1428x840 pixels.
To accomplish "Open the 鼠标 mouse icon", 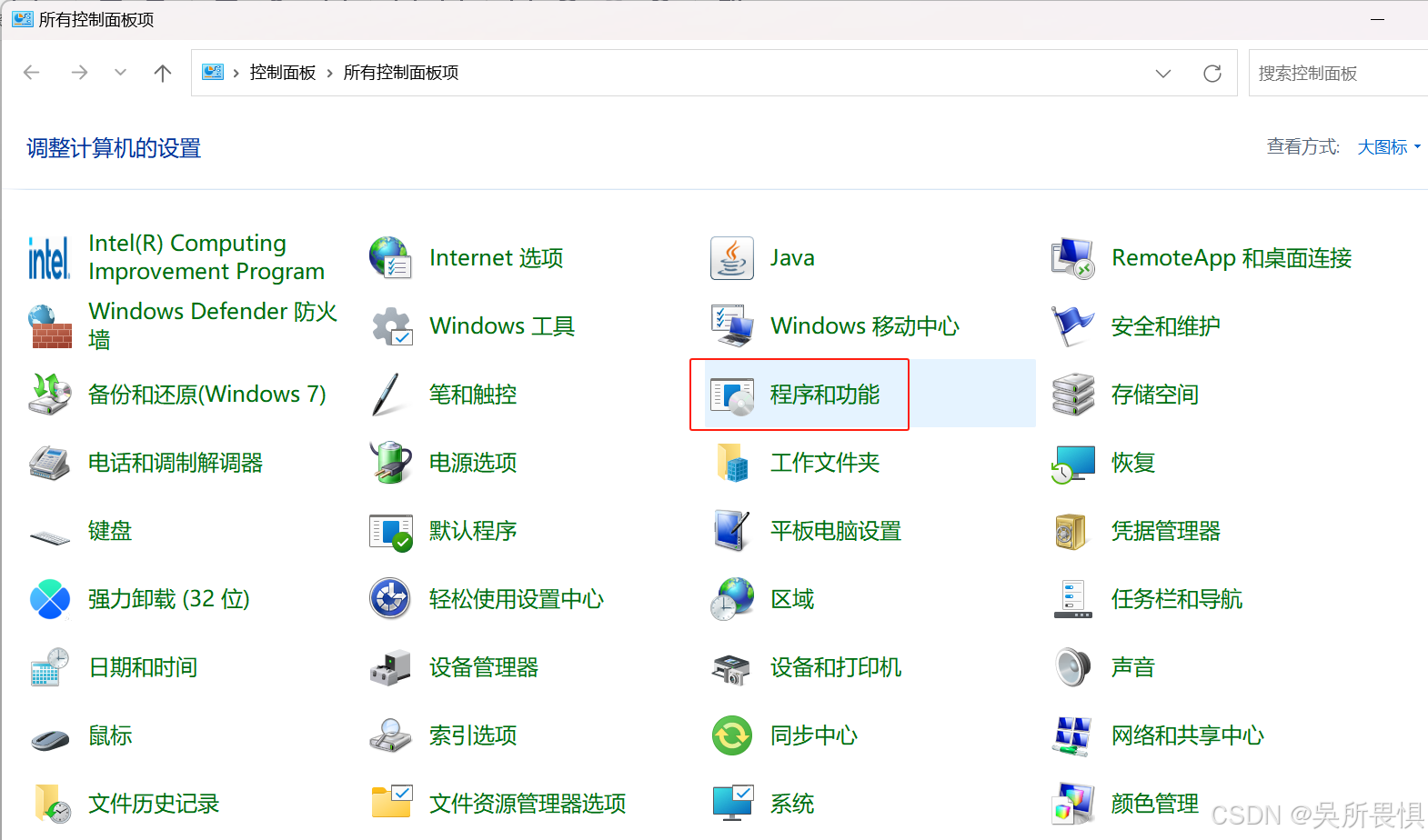I will 49,738.
